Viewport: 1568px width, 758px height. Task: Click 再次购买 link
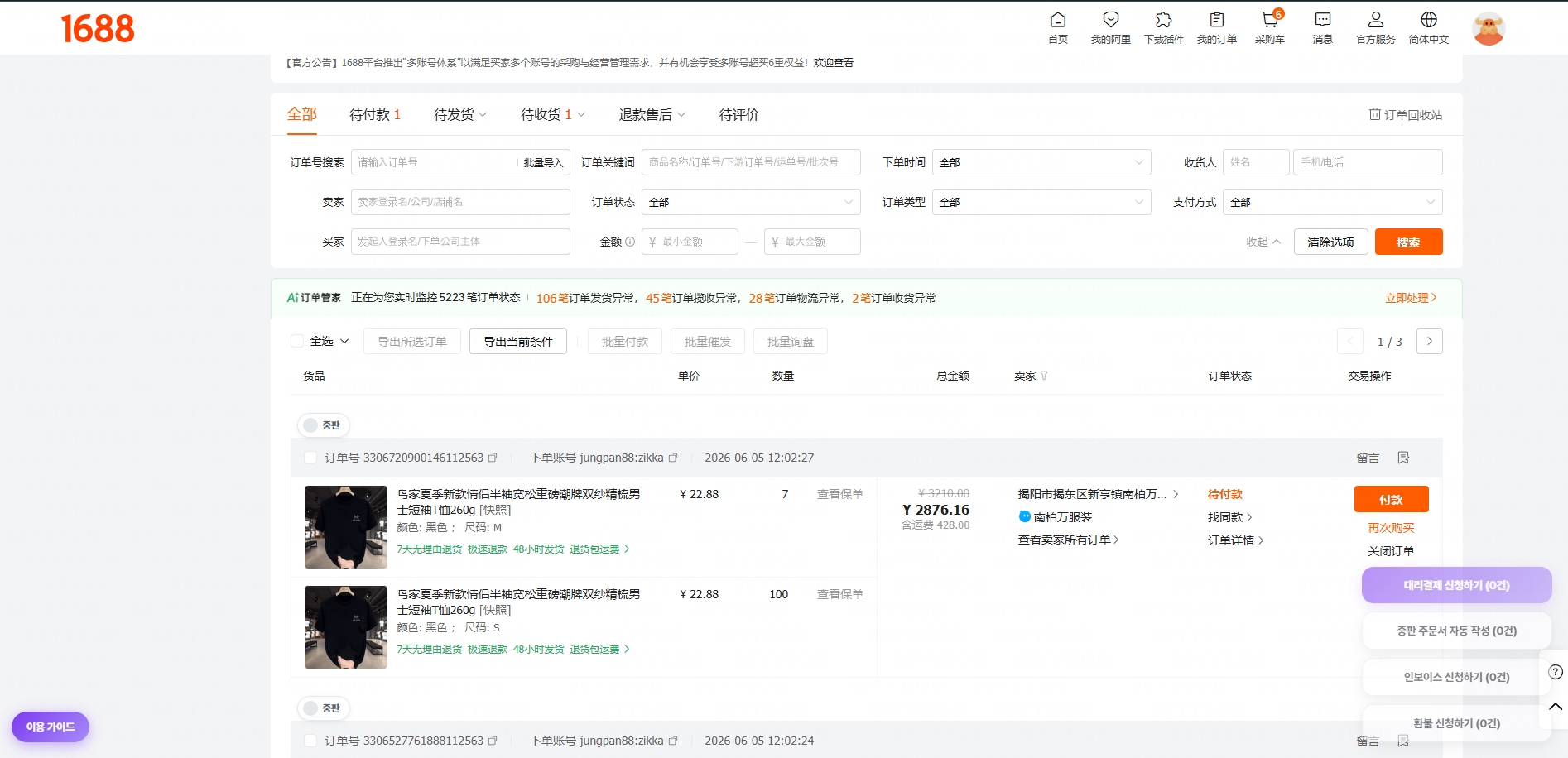pos(1391,528)
